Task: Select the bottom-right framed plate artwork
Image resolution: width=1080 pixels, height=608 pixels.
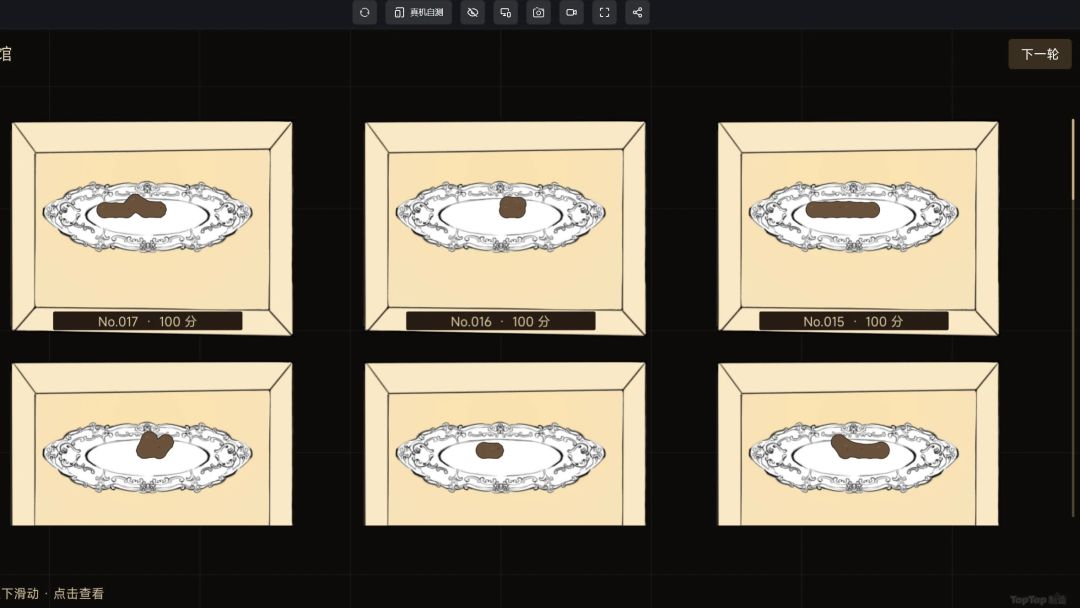Action: click(x=858, y=444)
